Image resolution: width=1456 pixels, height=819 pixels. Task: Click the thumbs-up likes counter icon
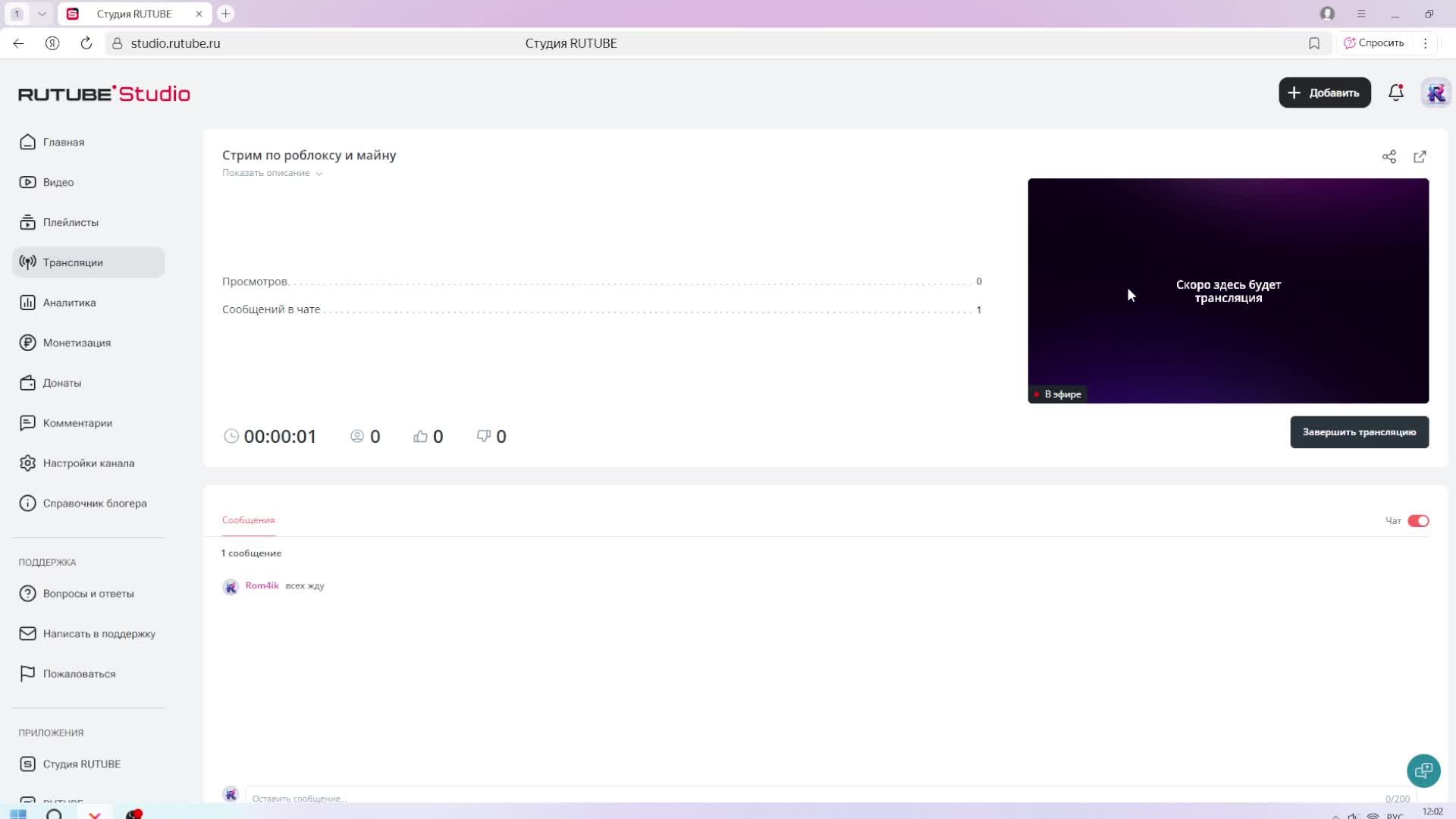click(420, 436)
